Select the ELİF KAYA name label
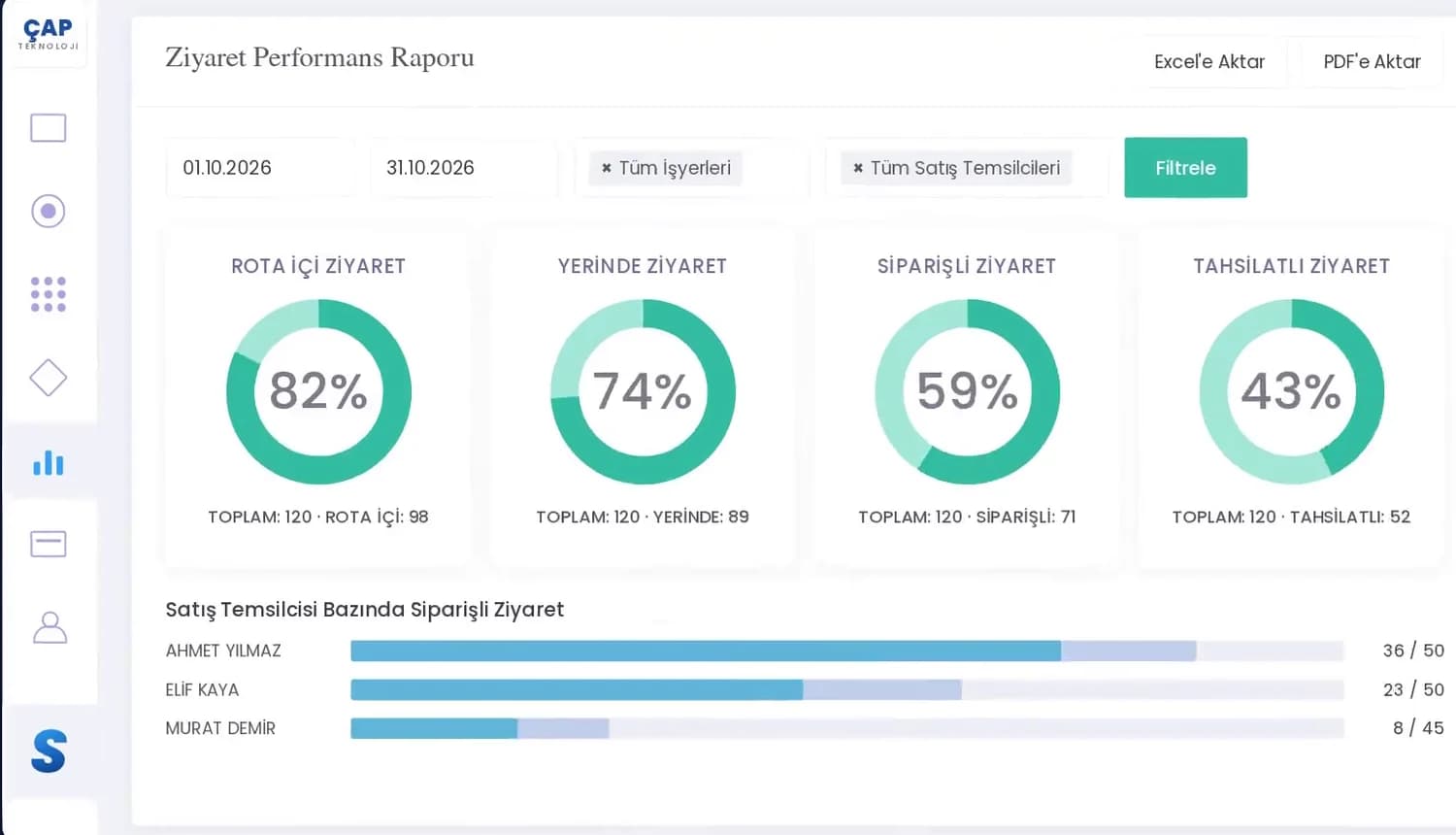Viewport: 1456px width, 835px height. (x=202, y=689)
